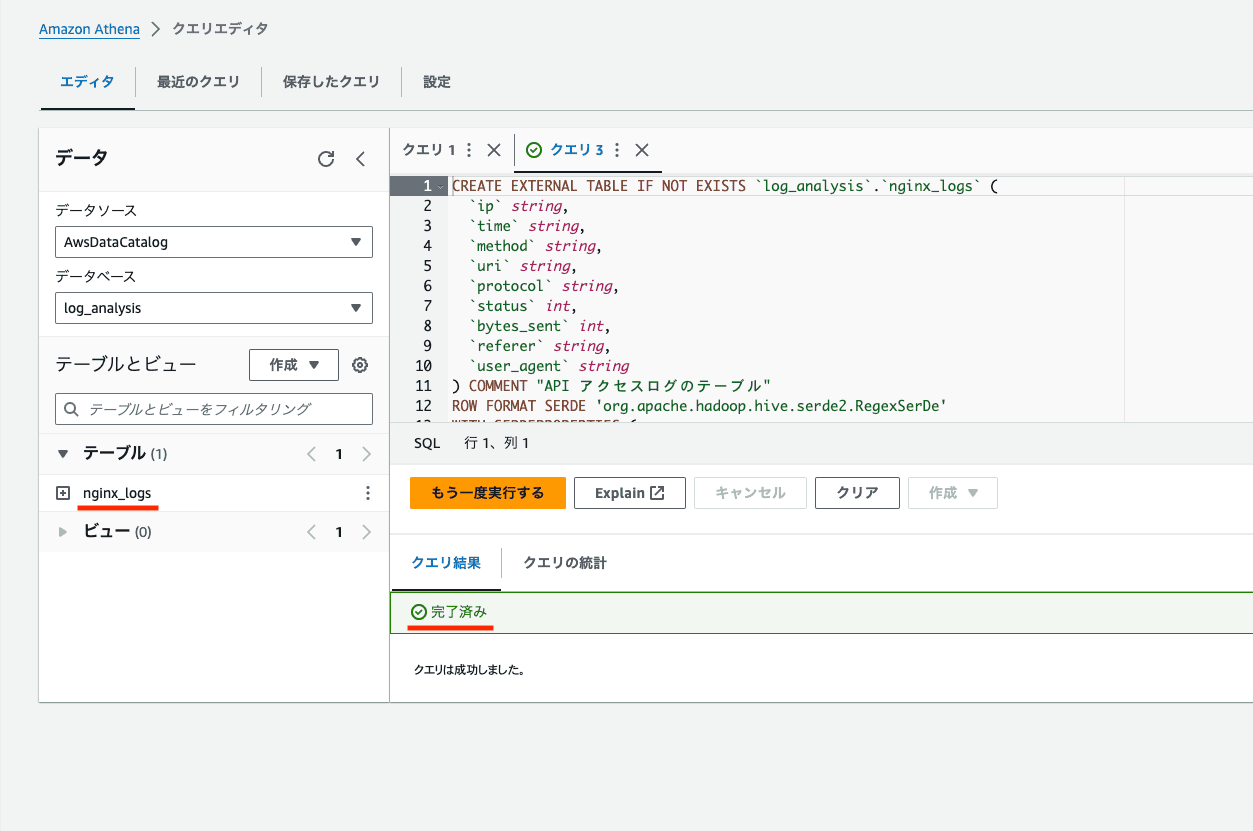Collapse the data side panel
Screen dimensions: 1253x831
361,159
